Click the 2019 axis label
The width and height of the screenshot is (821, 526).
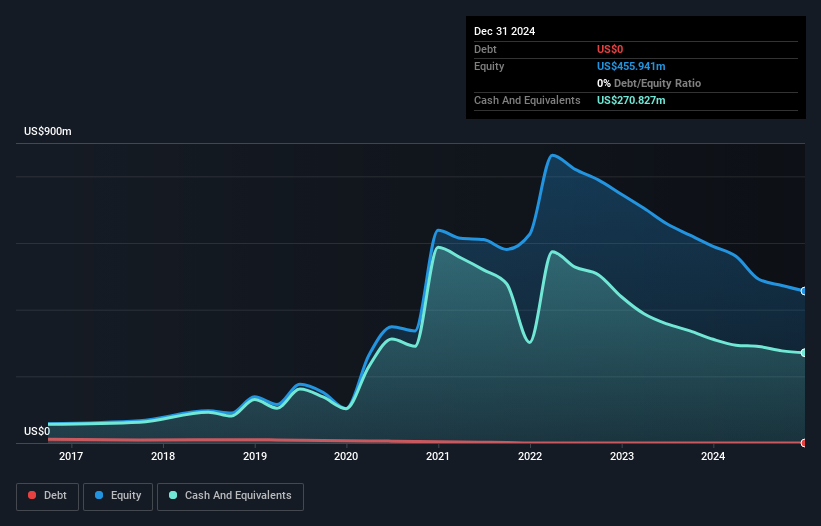tap(254, 456)
